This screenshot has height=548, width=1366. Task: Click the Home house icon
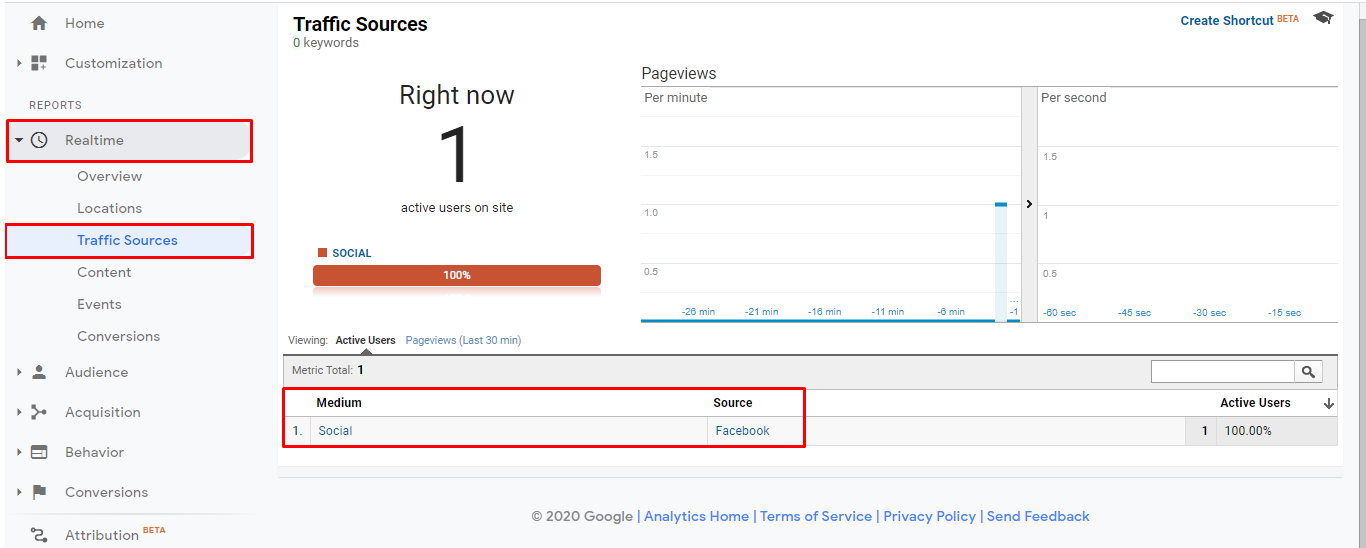[x=39, y=23]
